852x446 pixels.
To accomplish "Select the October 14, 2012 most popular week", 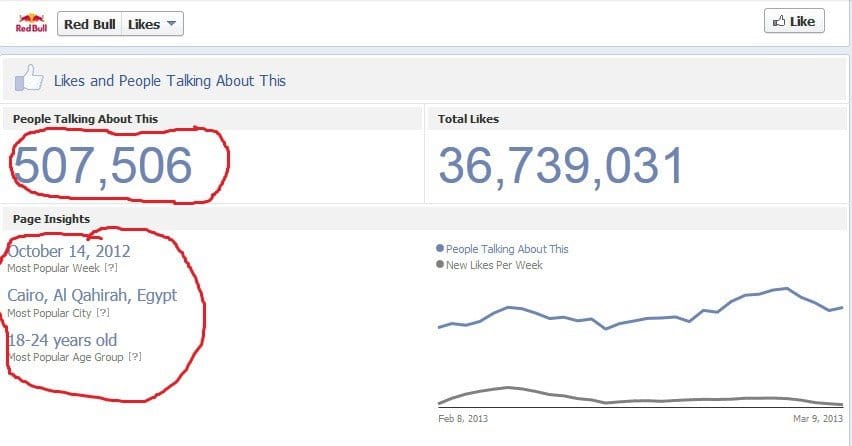I will pos(69,252).
